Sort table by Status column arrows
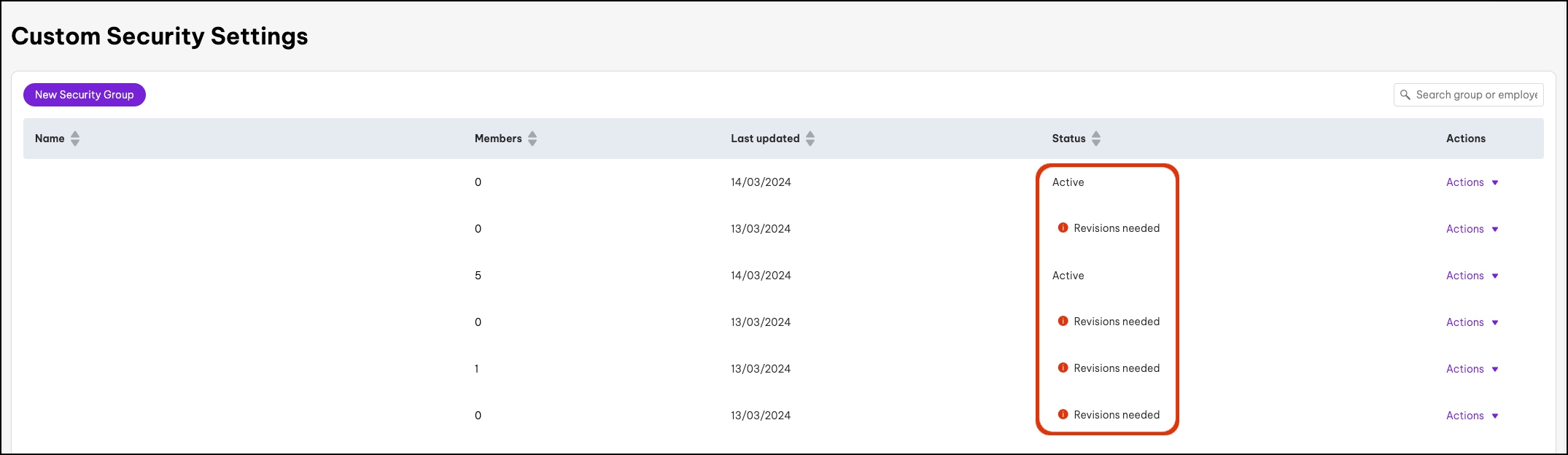This screenshot has height=455, width=1568. pos(1096,139)
